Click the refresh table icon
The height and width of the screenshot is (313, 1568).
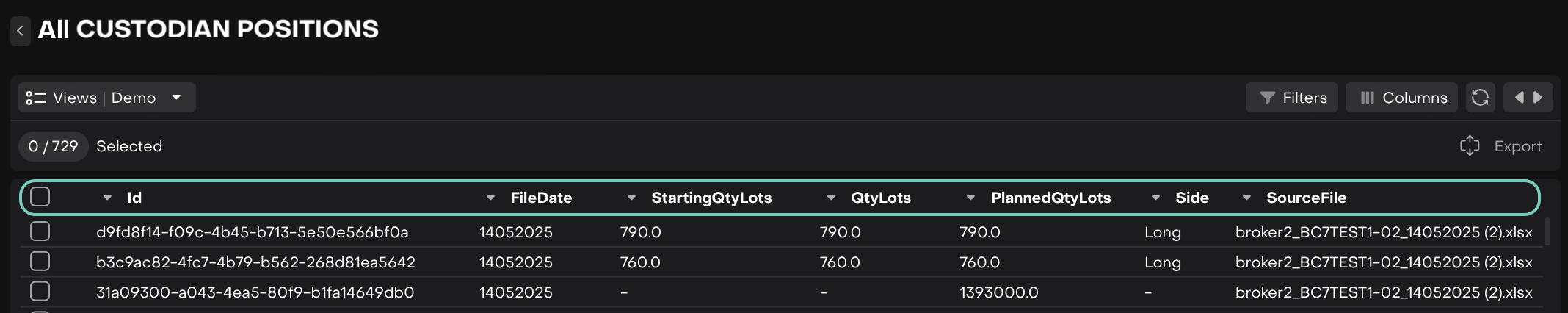pyautogui.click(x=1480, y=98)
